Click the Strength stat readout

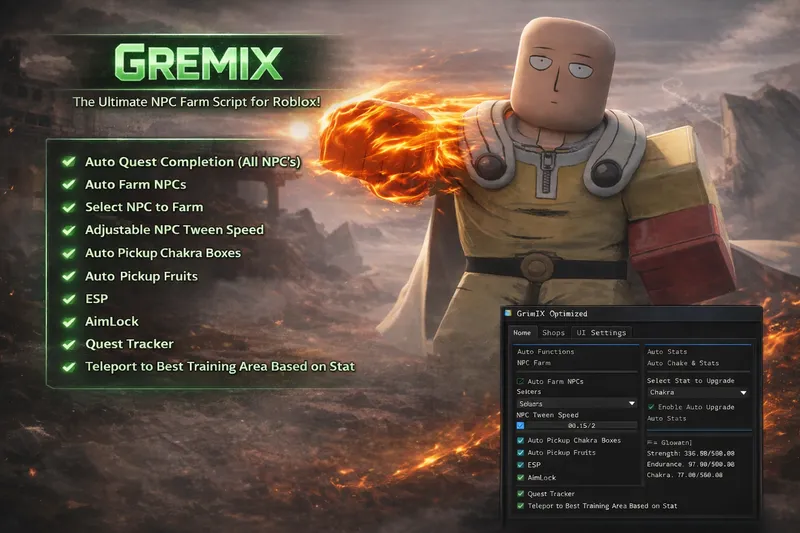[690, 453]
